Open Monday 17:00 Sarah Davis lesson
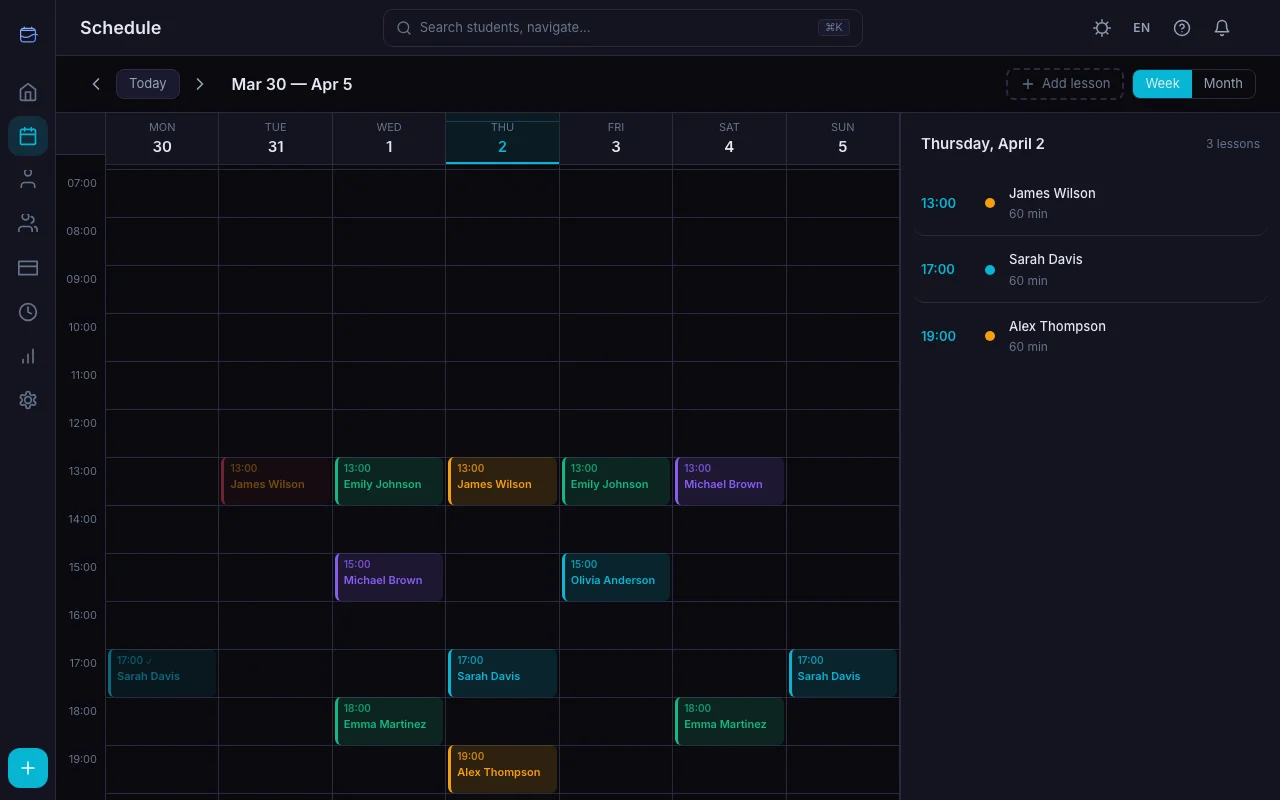 tap(162, 673)
